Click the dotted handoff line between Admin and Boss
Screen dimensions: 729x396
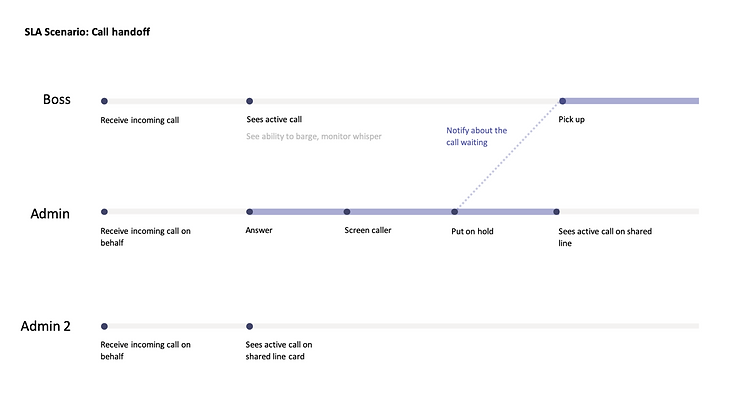[x=509, y=156]
